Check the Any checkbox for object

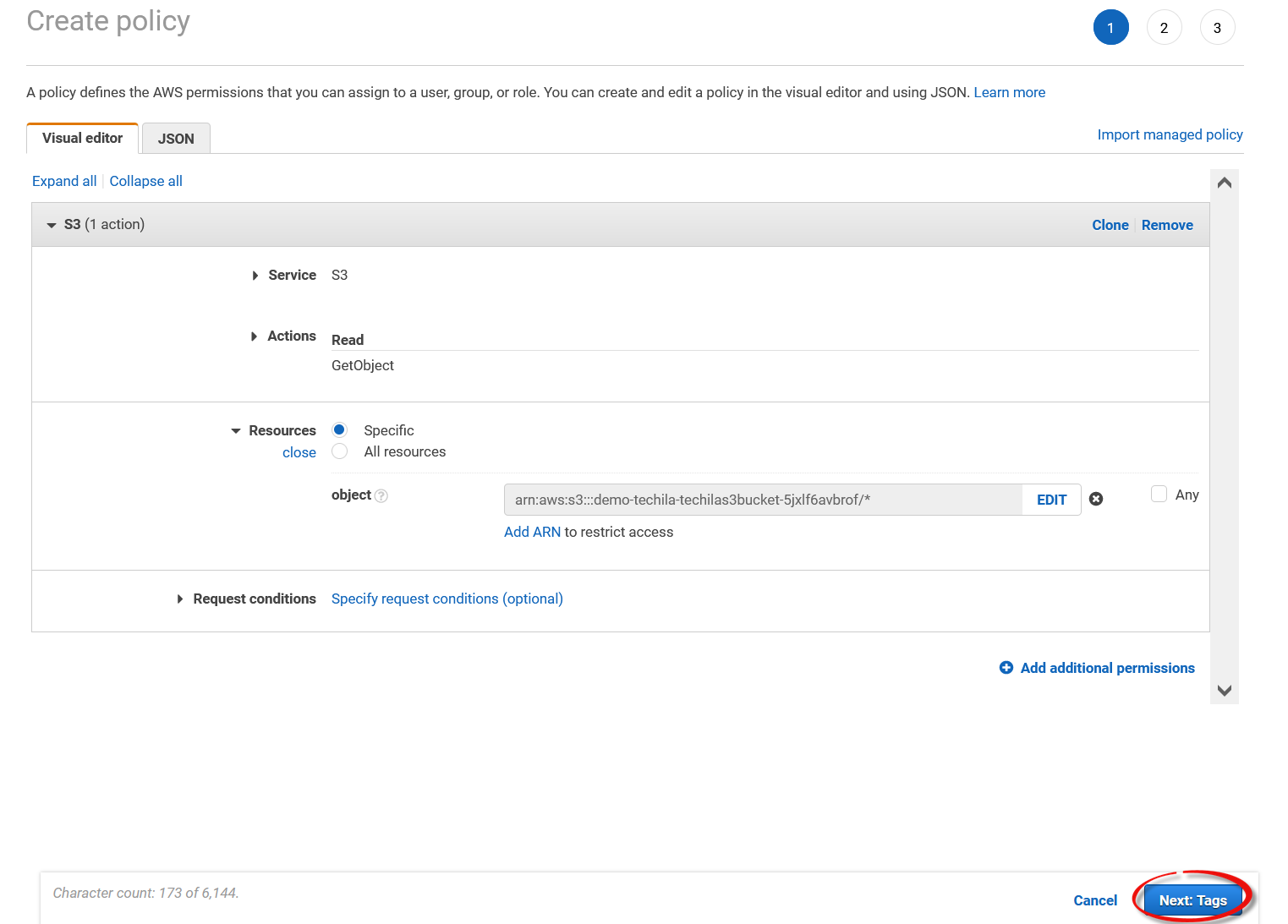(1159, 495)
